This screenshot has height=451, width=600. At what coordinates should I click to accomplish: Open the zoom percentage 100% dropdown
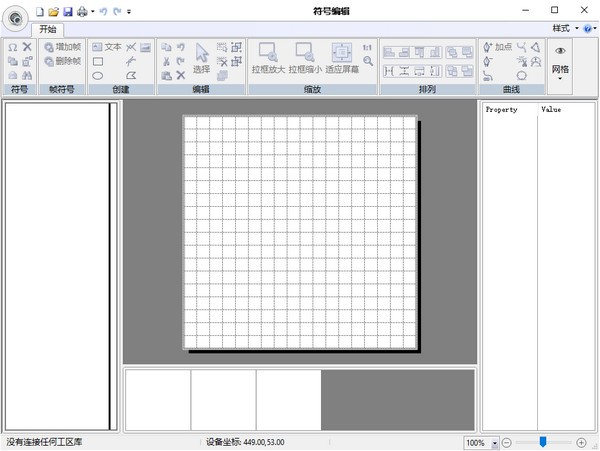pos(494,442)
